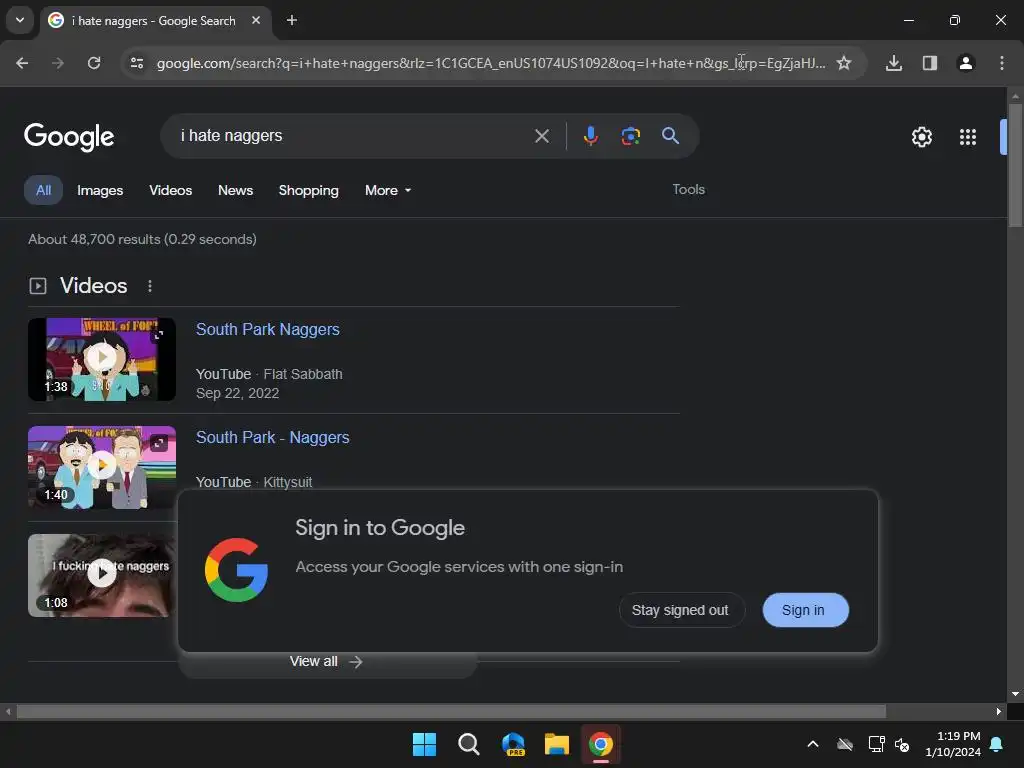
Task: Open the 1:40 video thumbnail
Action: (x=102, y=467)
